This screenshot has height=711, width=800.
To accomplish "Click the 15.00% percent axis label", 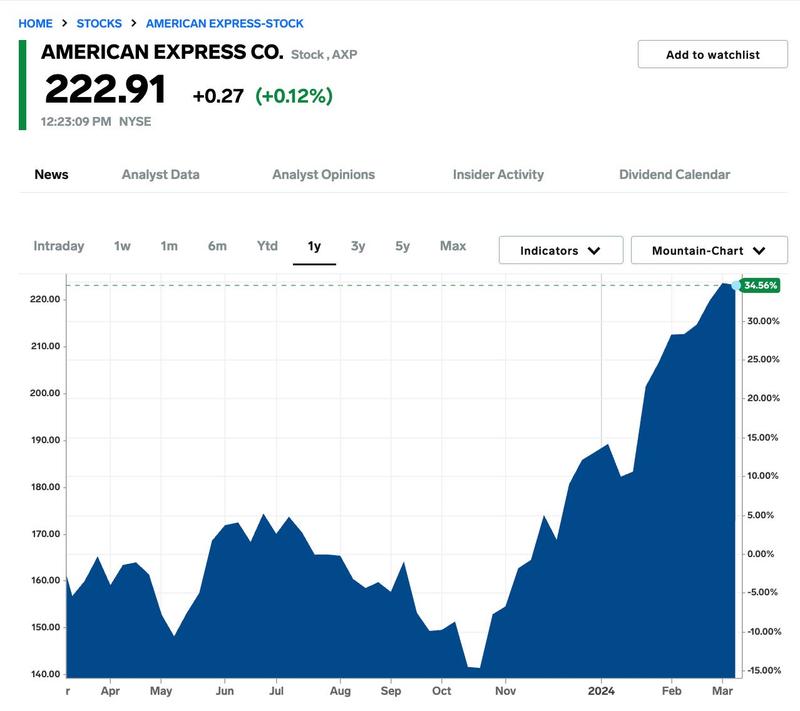I will pyautogui.click(x=763, y=438).
